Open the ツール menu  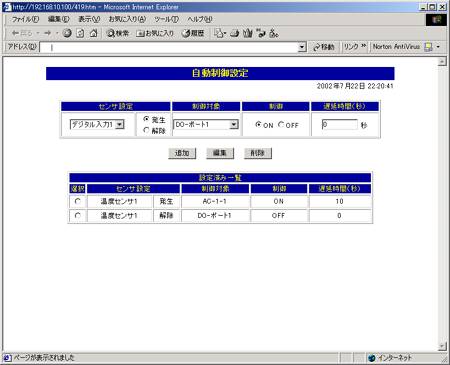click(x=166, y=19)
